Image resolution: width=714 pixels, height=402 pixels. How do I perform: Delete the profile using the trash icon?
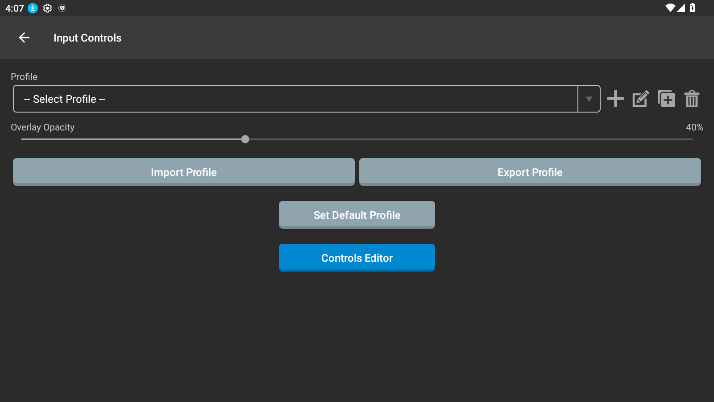[x=691, y=99]
